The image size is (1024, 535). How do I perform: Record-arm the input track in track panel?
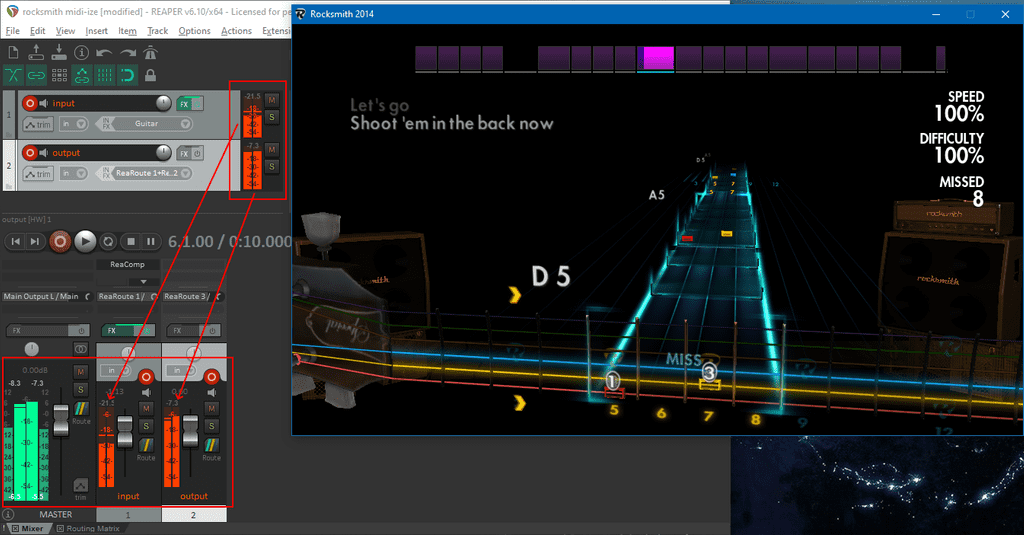(x=29, y=103)
